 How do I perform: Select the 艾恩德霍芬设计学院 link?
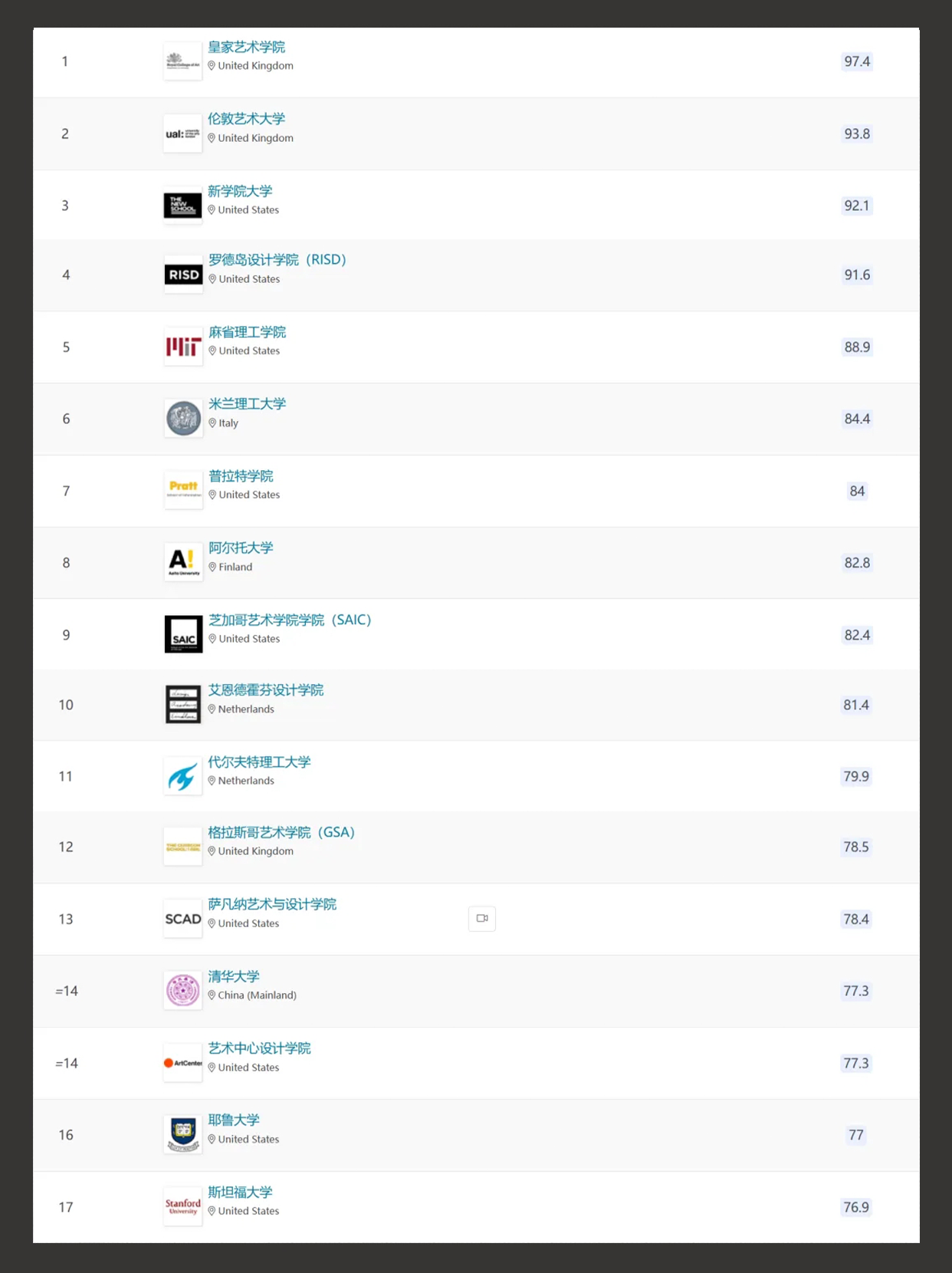pos(266,690)
